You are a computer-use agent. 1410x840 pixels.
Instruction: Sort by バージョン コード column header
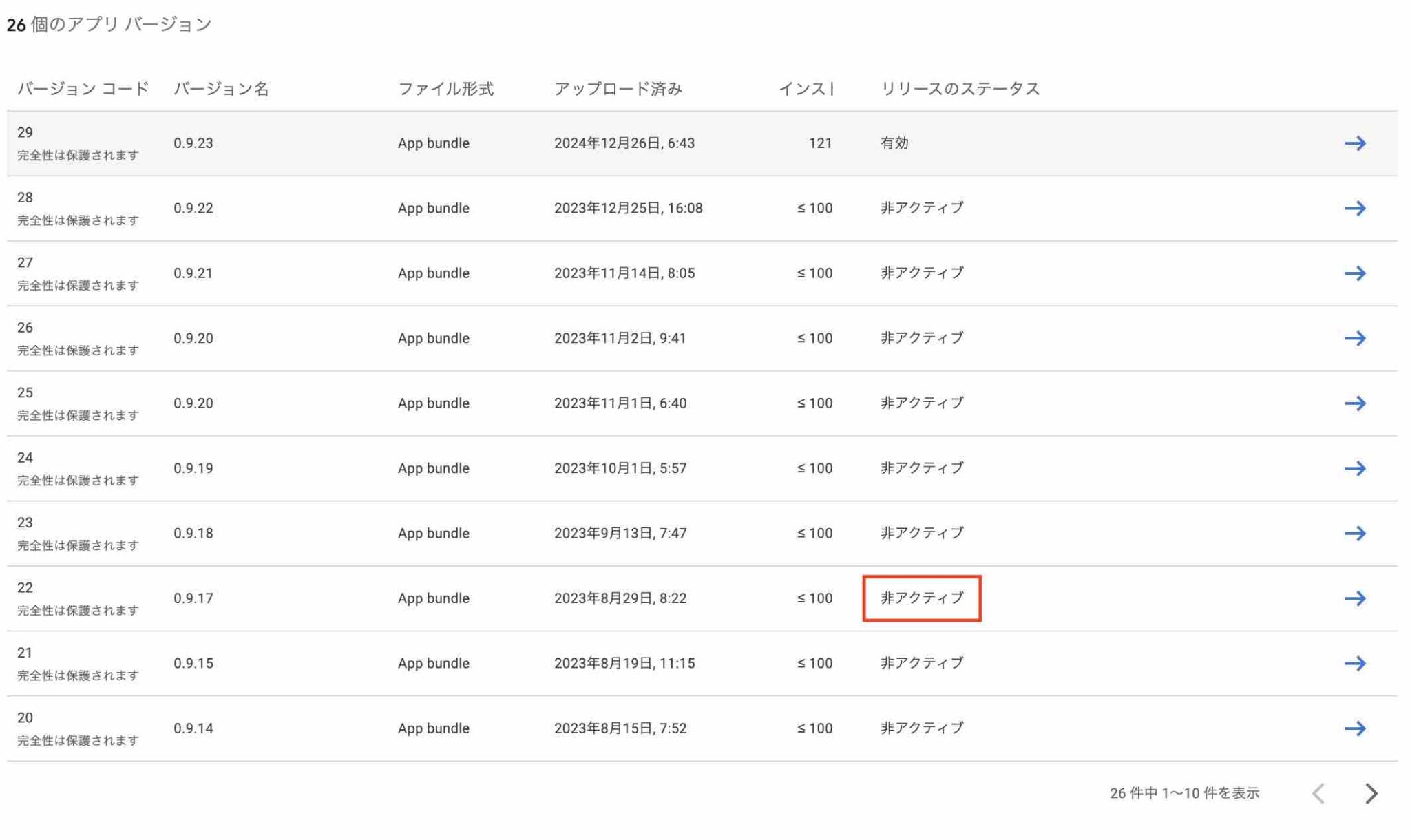(83, 89)
